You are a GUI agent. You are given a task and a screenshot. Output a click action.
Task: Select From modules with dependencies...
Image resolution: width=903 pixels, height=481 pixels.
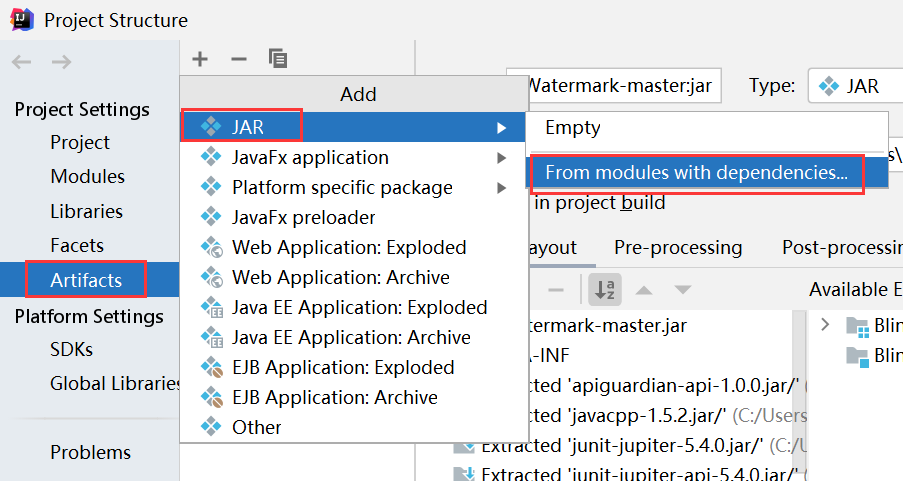coord(707,172)
